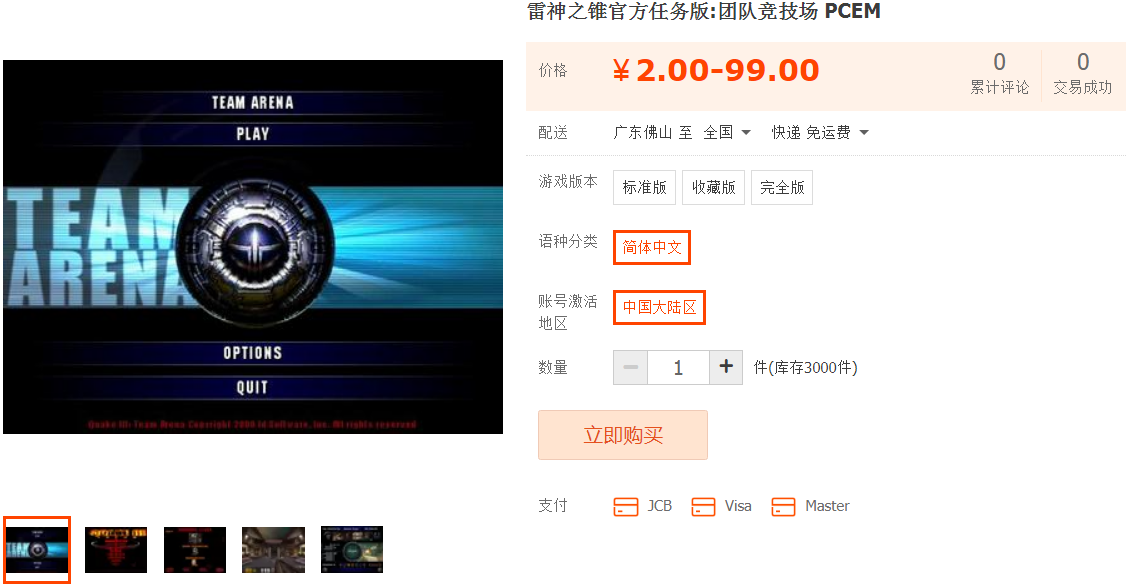The image size is (1128, 587).
Task: View the 累计评论 review count
Action: 999,74
